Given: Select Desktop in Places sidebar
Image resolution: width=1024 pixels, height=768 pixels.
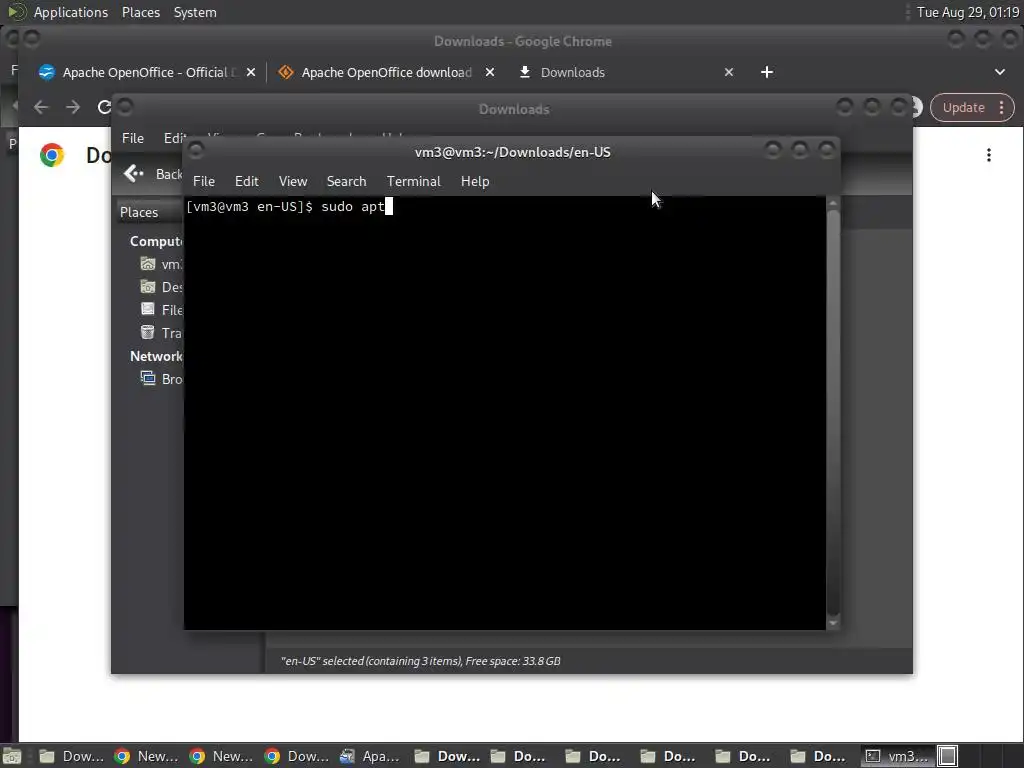Looking at the screenshot, I should 161,287.
